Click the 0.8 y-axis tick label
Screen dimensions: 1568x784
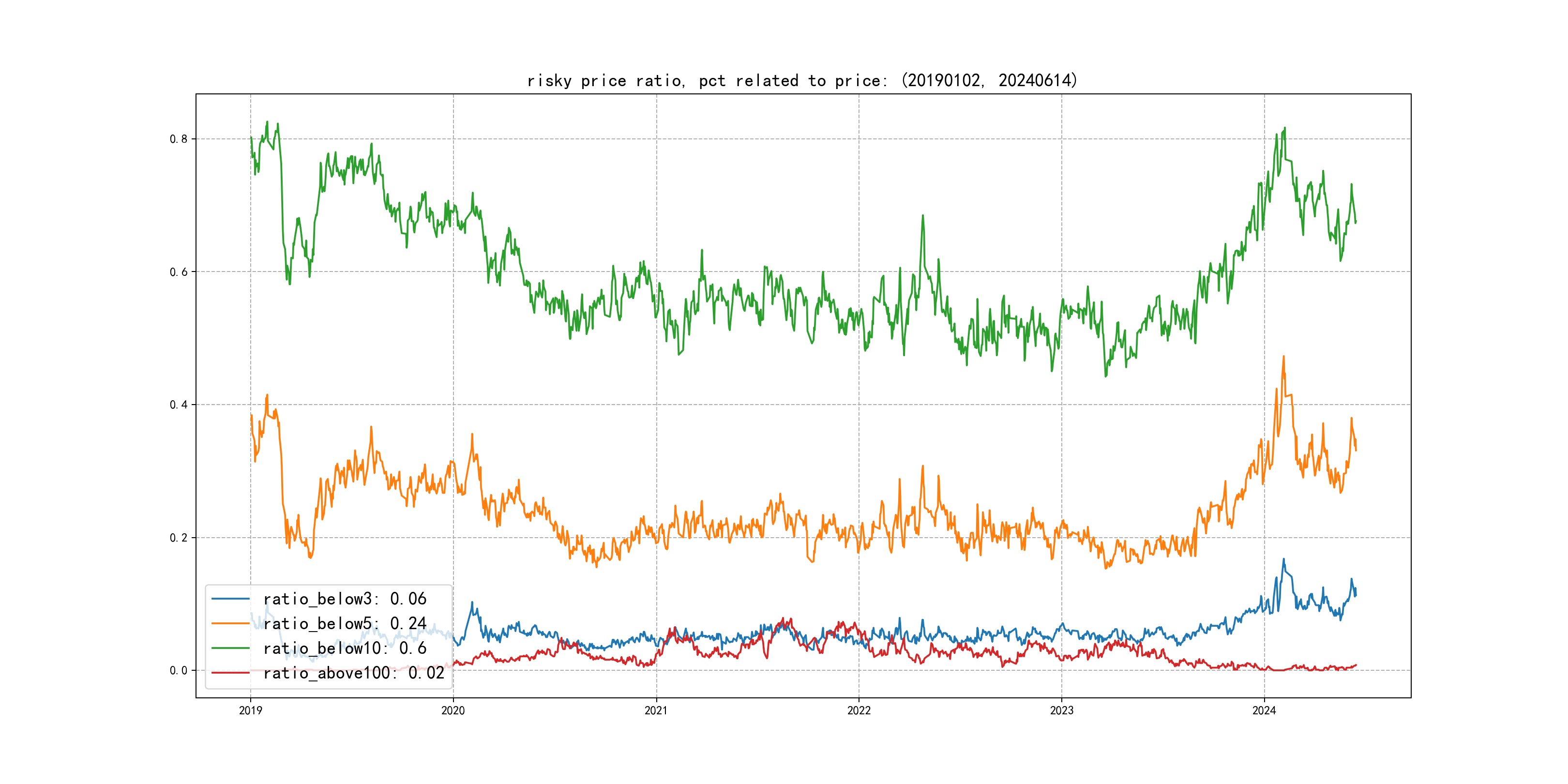pyautogui.click(x=179, y=139)
